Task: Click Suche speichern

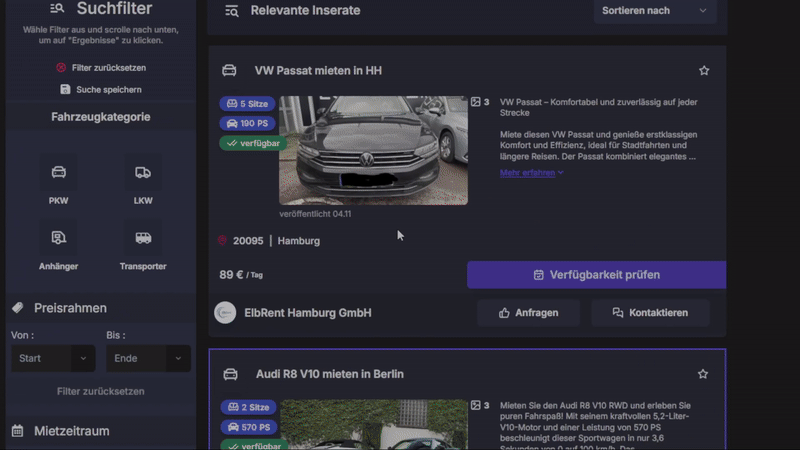Action: (x=101, y=90)
